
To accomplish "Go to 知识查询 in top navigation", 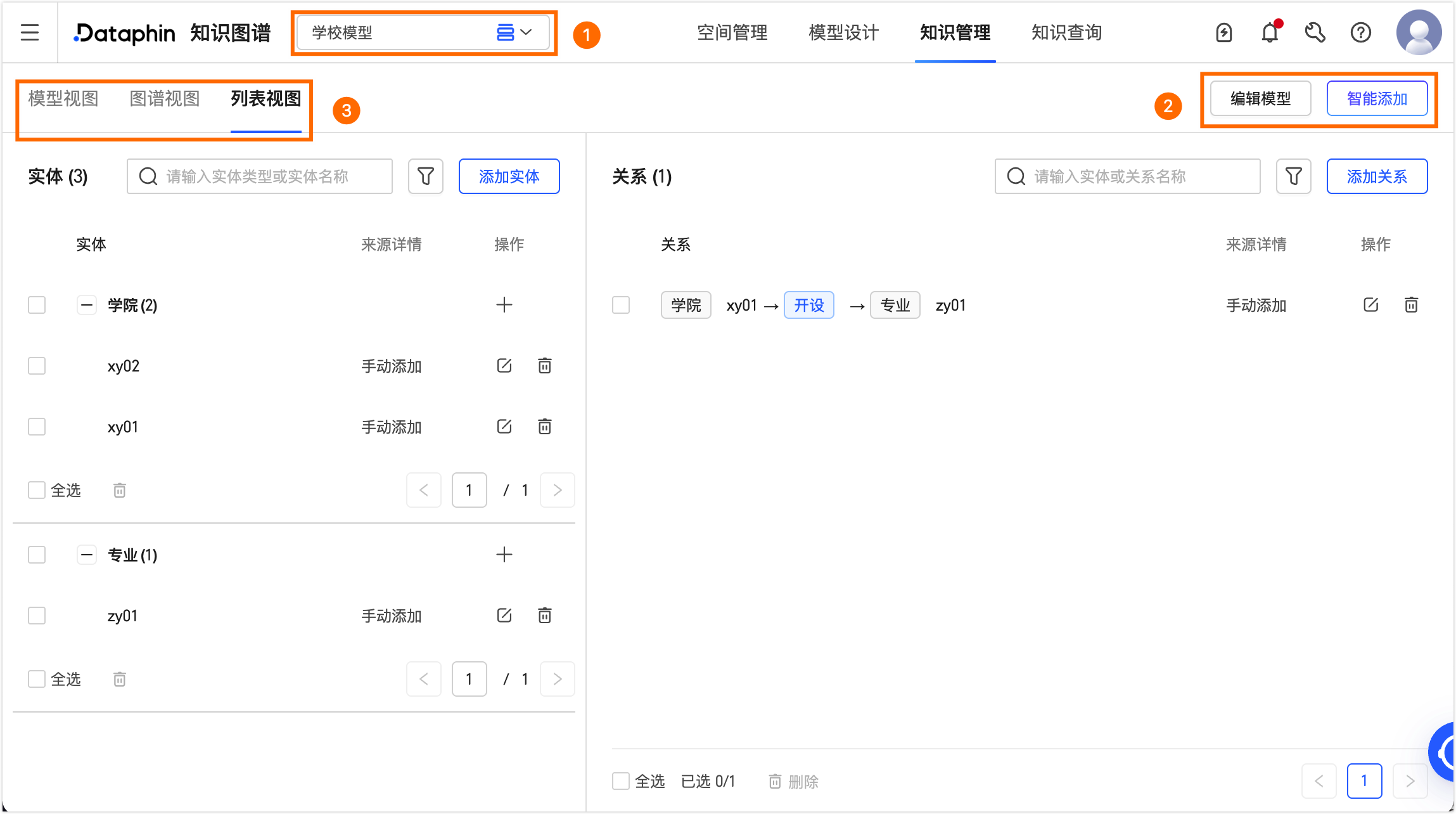I will (1066, 32).
